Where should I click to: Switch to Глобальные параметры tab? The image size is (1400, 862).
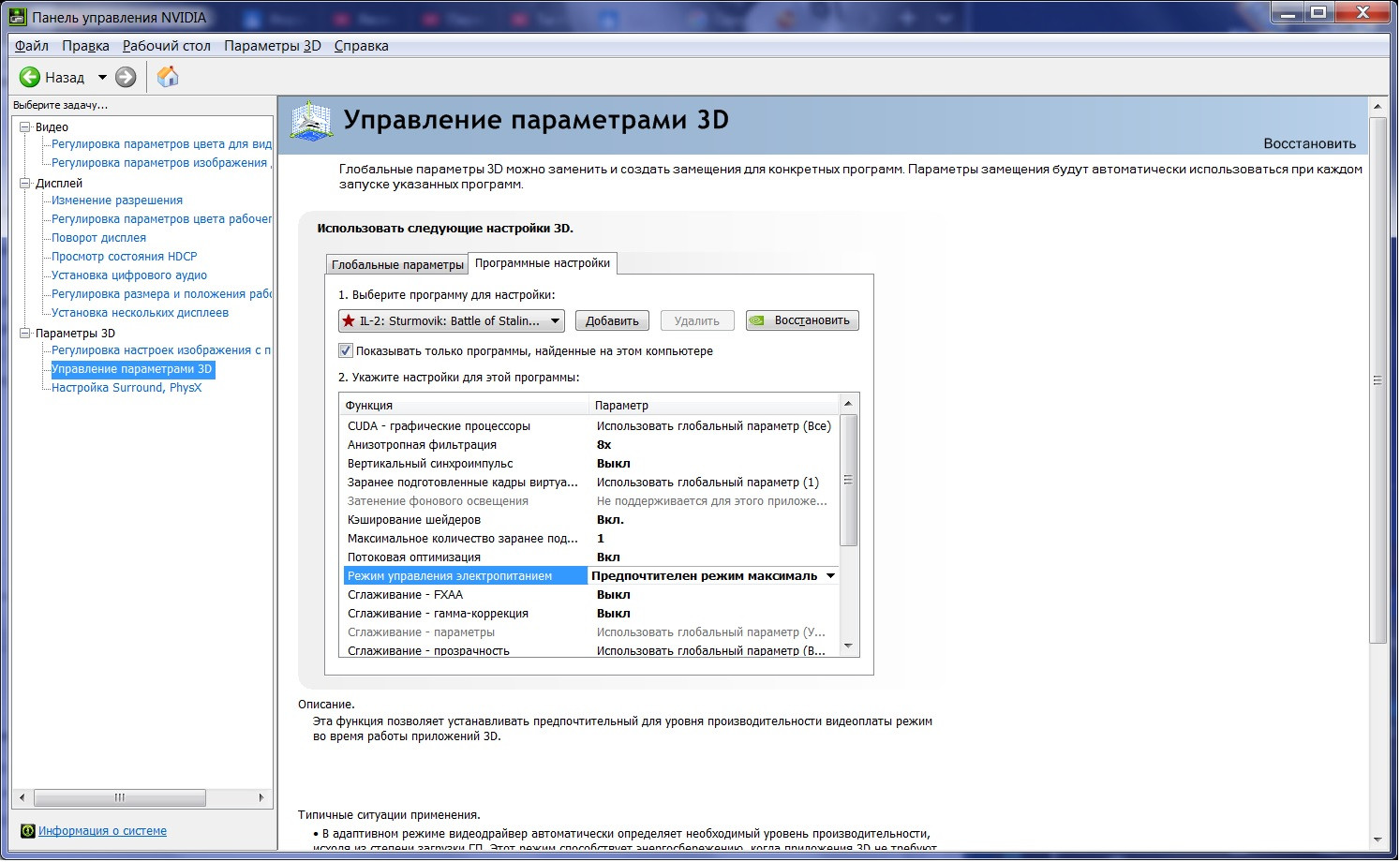397,264
